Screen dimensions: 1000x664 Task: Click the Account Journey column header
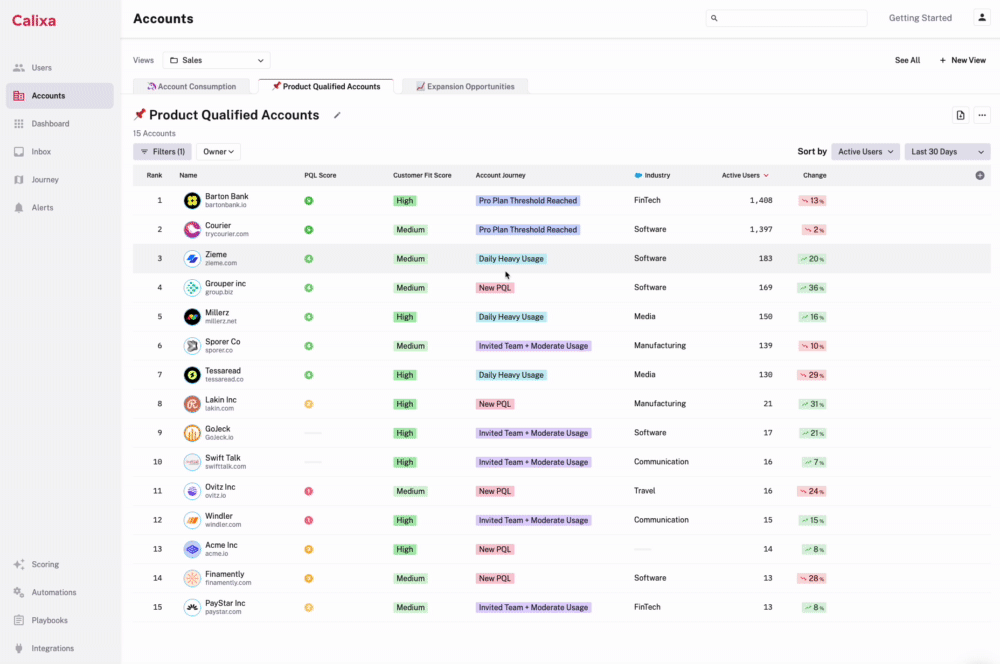click(x=501, y=175)
